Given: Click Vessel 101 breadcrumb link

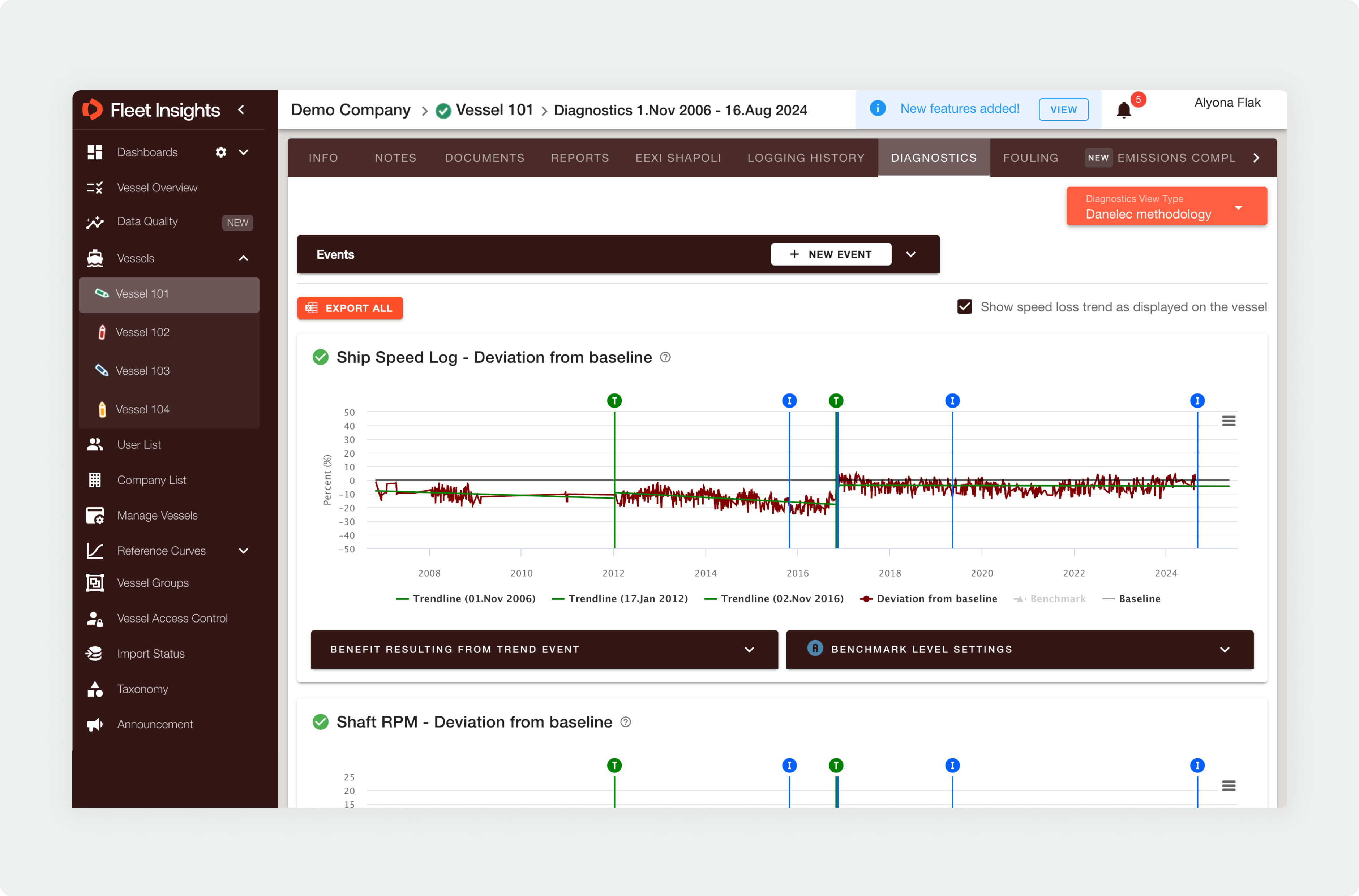Looking at the screenshot, I should (x=494, y=110).
